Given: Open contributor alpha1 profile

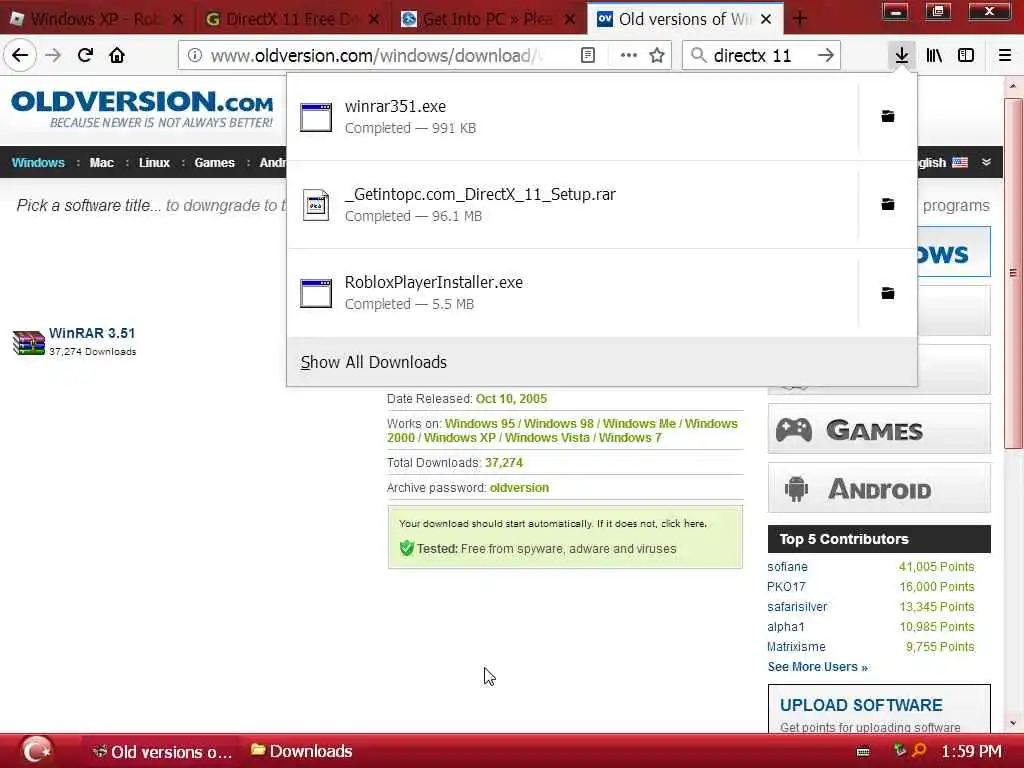Looking at the screenshot, I should (x=786, y=627).
